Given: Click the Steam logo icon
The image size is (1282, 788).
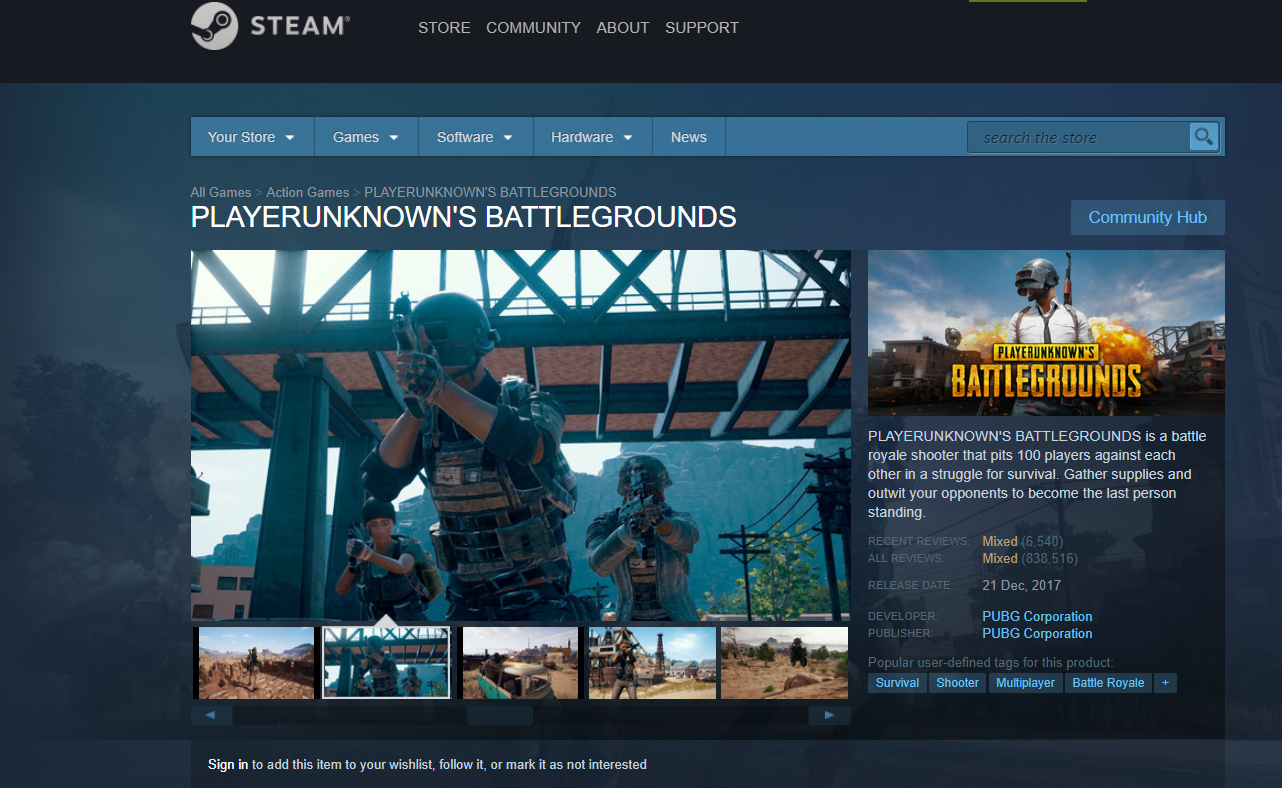Looking at the screenshot, I should (212, 26).
